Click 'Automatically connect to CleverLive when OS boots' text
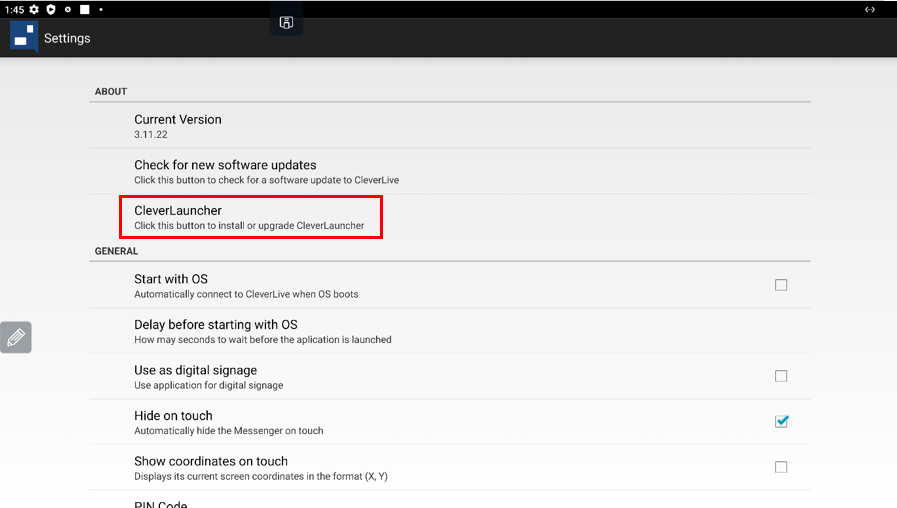Image resolution: width=897 pixels, height=508 pixels. pyautogui.click(x=247, y=294)
